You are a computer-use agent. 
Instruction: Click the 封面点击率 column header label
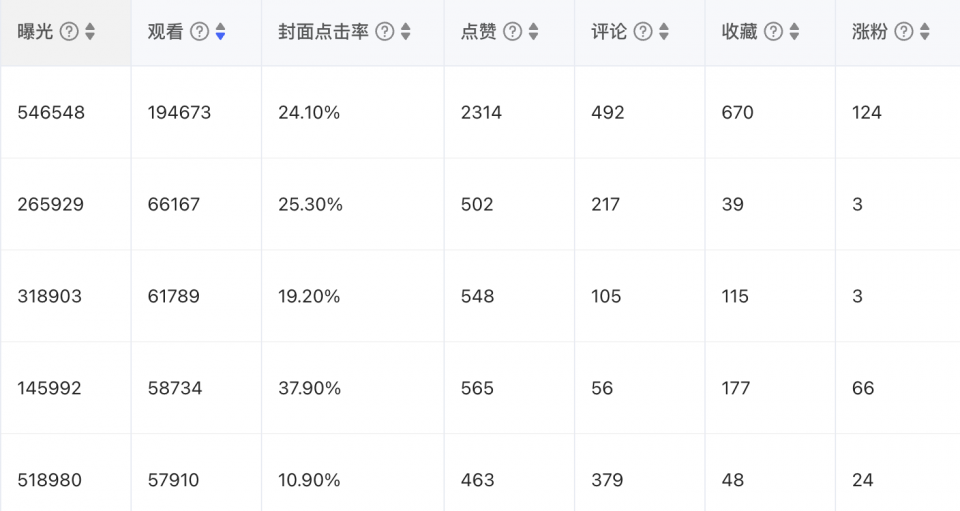coord(323,32)
